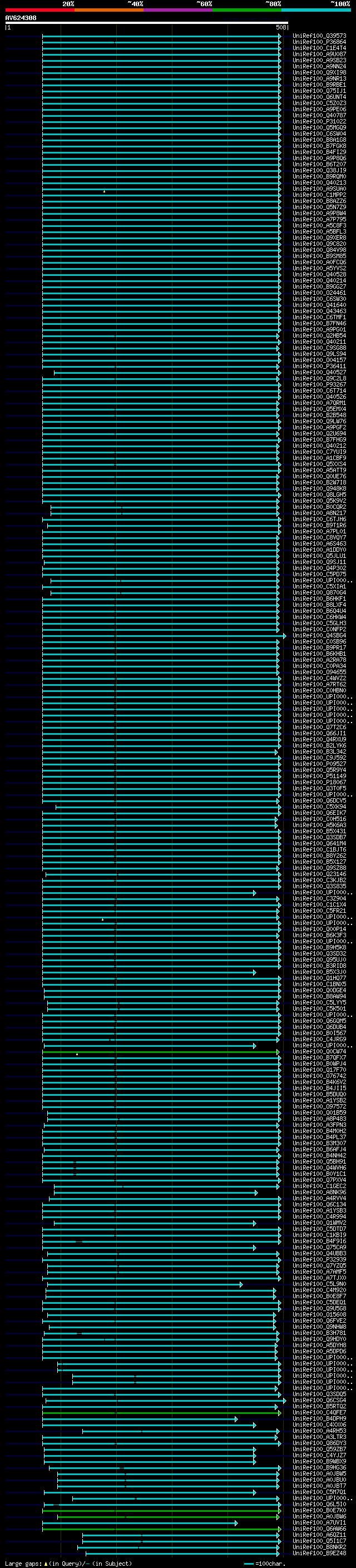Select hit UniRef100_B7FGK8
The width and height of the screenshot is (356, 1568).
(x=319, y=146)
